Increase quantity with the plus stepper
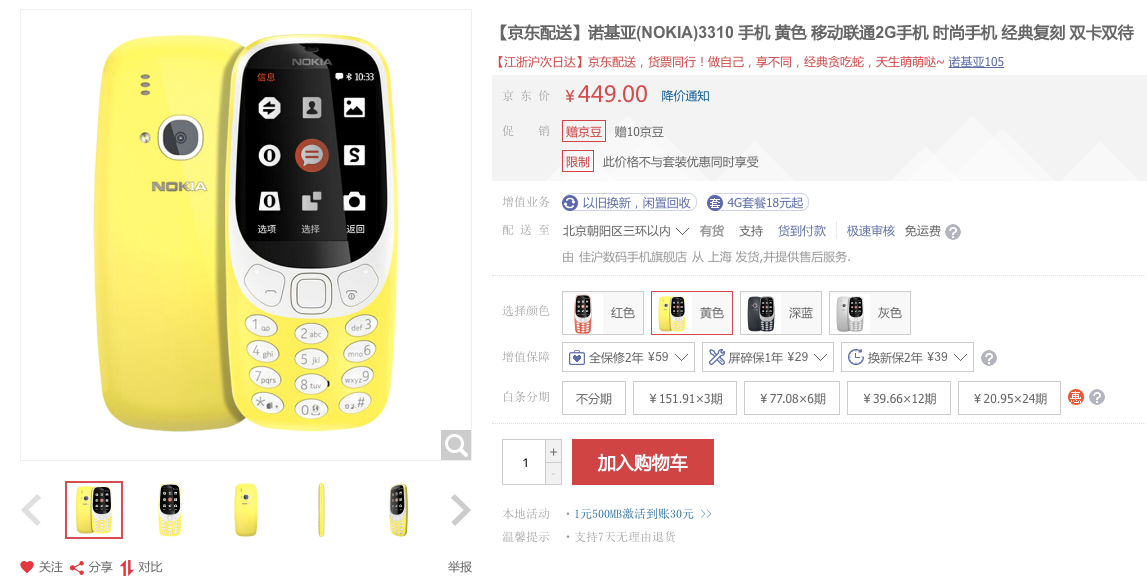The image size is (1147, 587). click(554, 452)
